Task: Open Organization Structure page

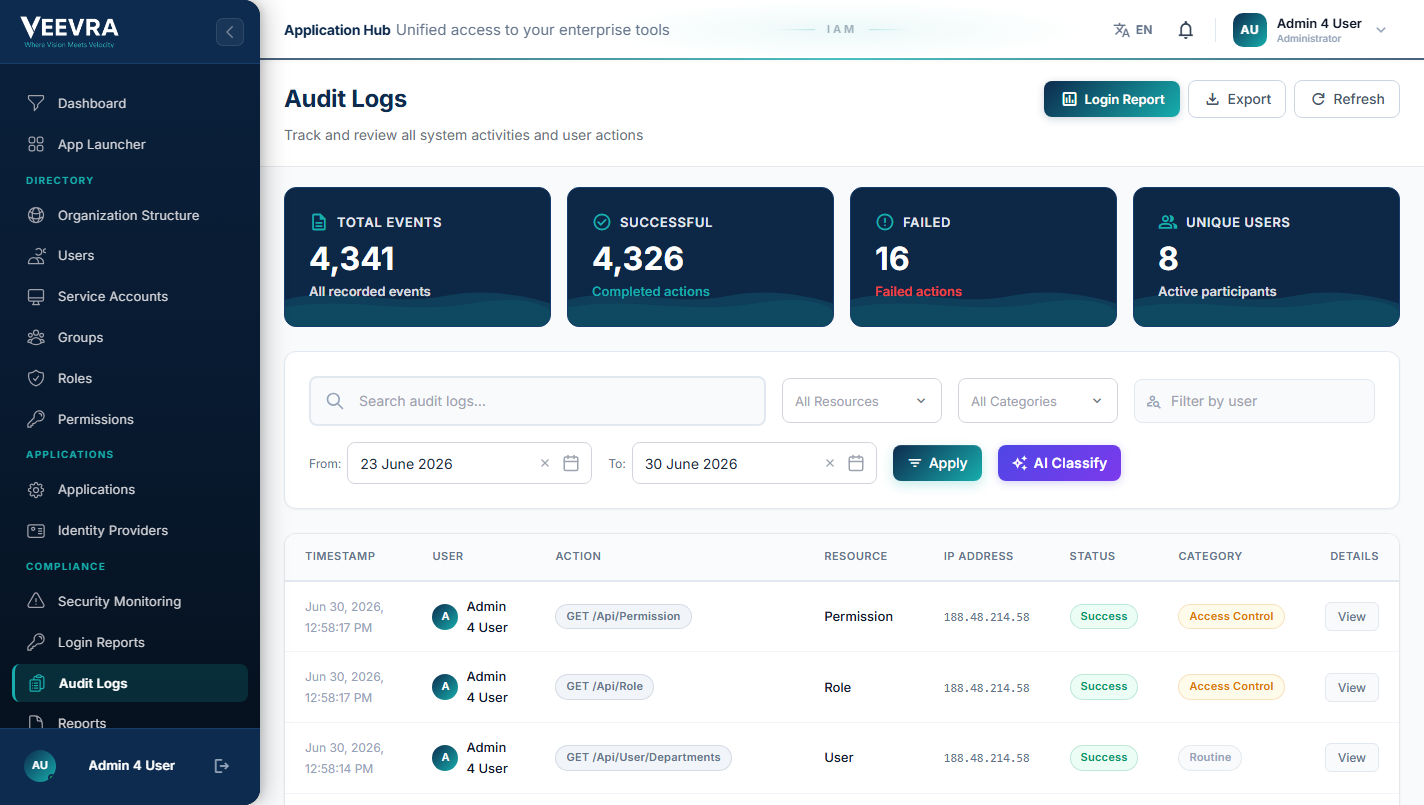Action: [x=130, y=215]
